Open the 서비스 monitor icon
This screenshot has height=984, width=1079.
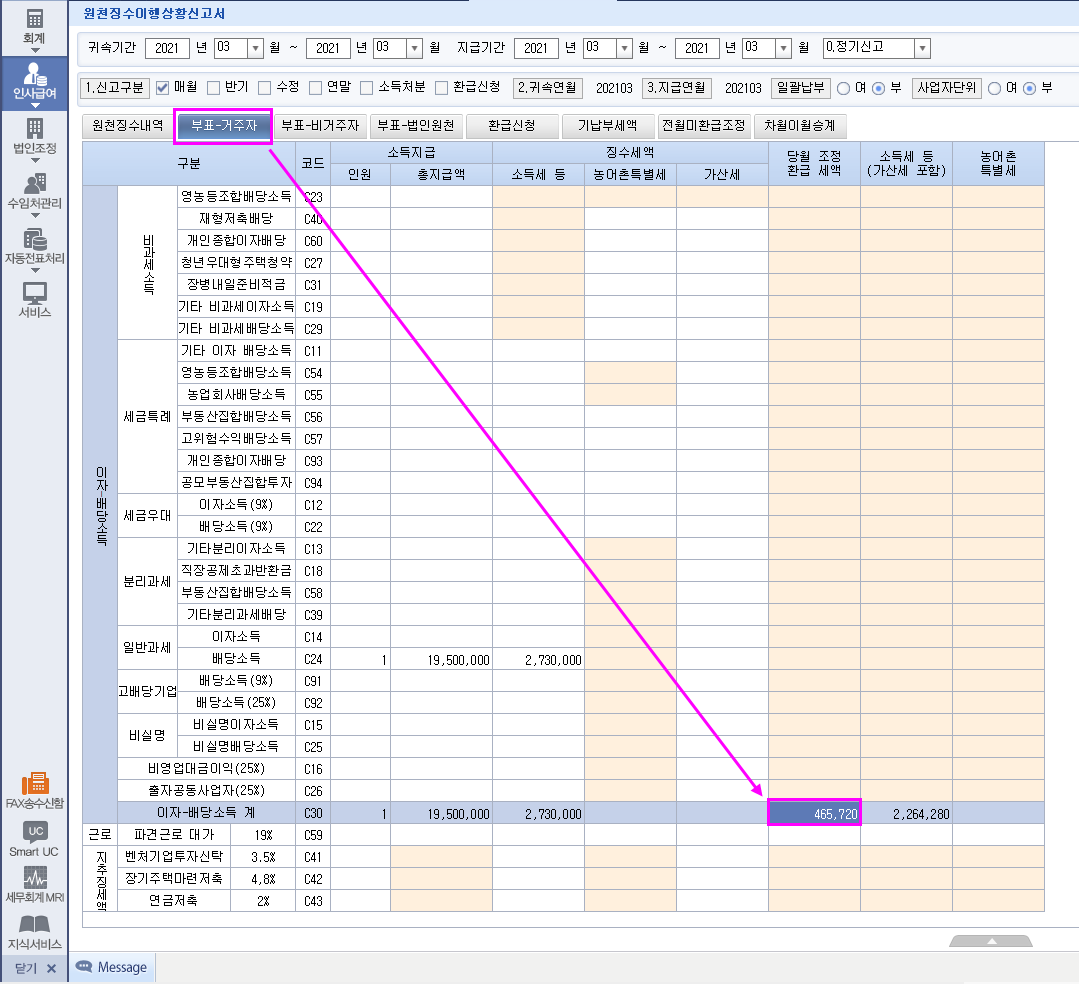[x=34, y=299]
